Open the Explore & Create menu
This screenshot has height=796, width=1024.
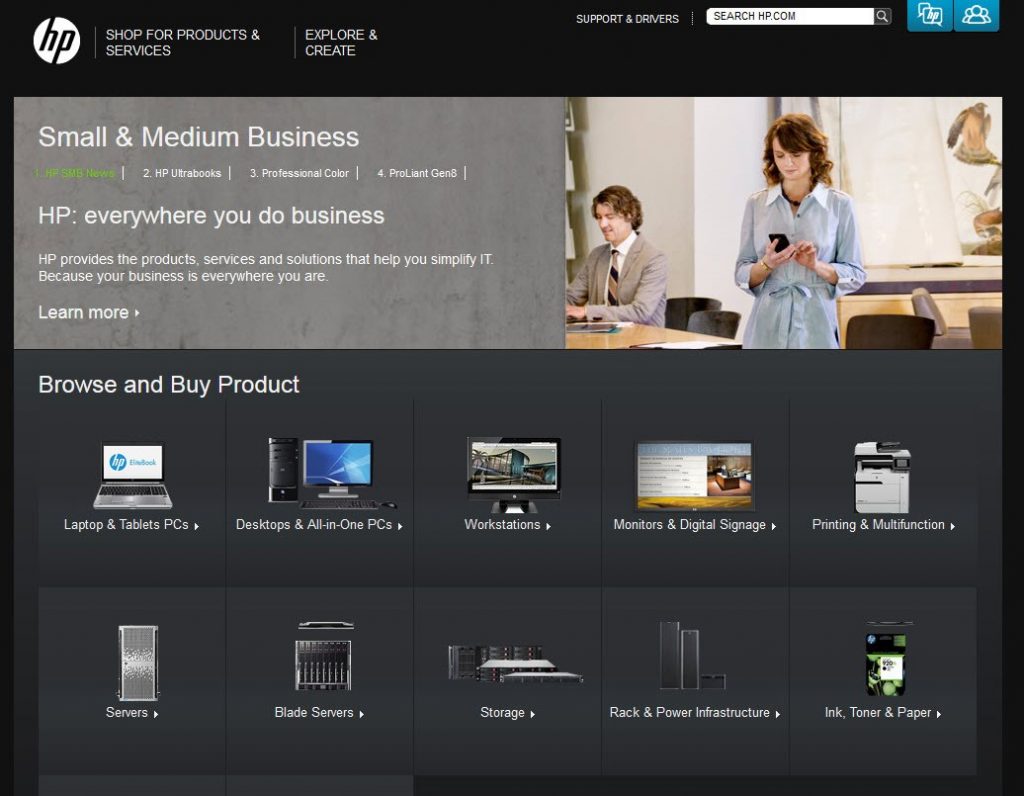[341, 42]
